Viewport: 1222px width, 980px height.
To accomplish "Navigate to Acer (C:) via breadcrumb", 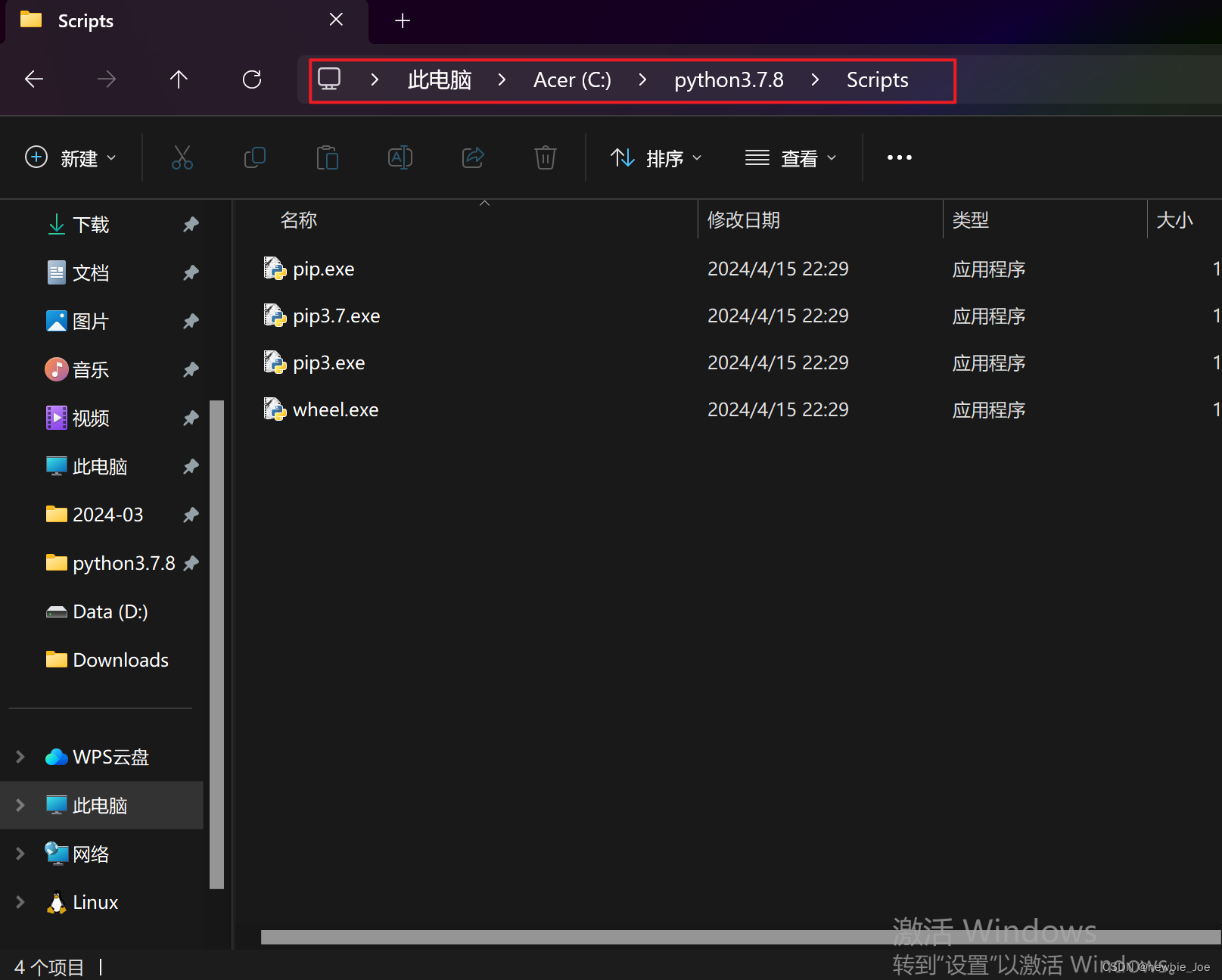I will [x=571, y=79].
